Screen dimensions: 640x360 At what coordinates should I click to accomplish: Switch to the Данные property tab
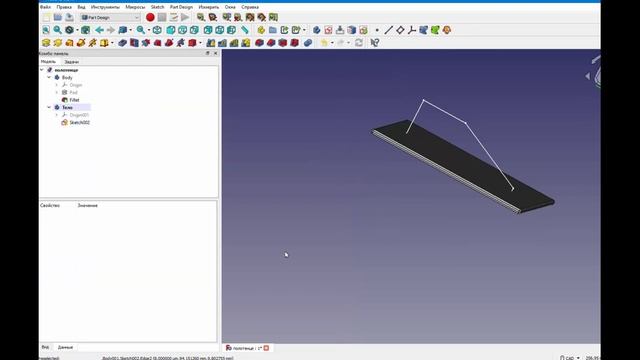(65, 347)
